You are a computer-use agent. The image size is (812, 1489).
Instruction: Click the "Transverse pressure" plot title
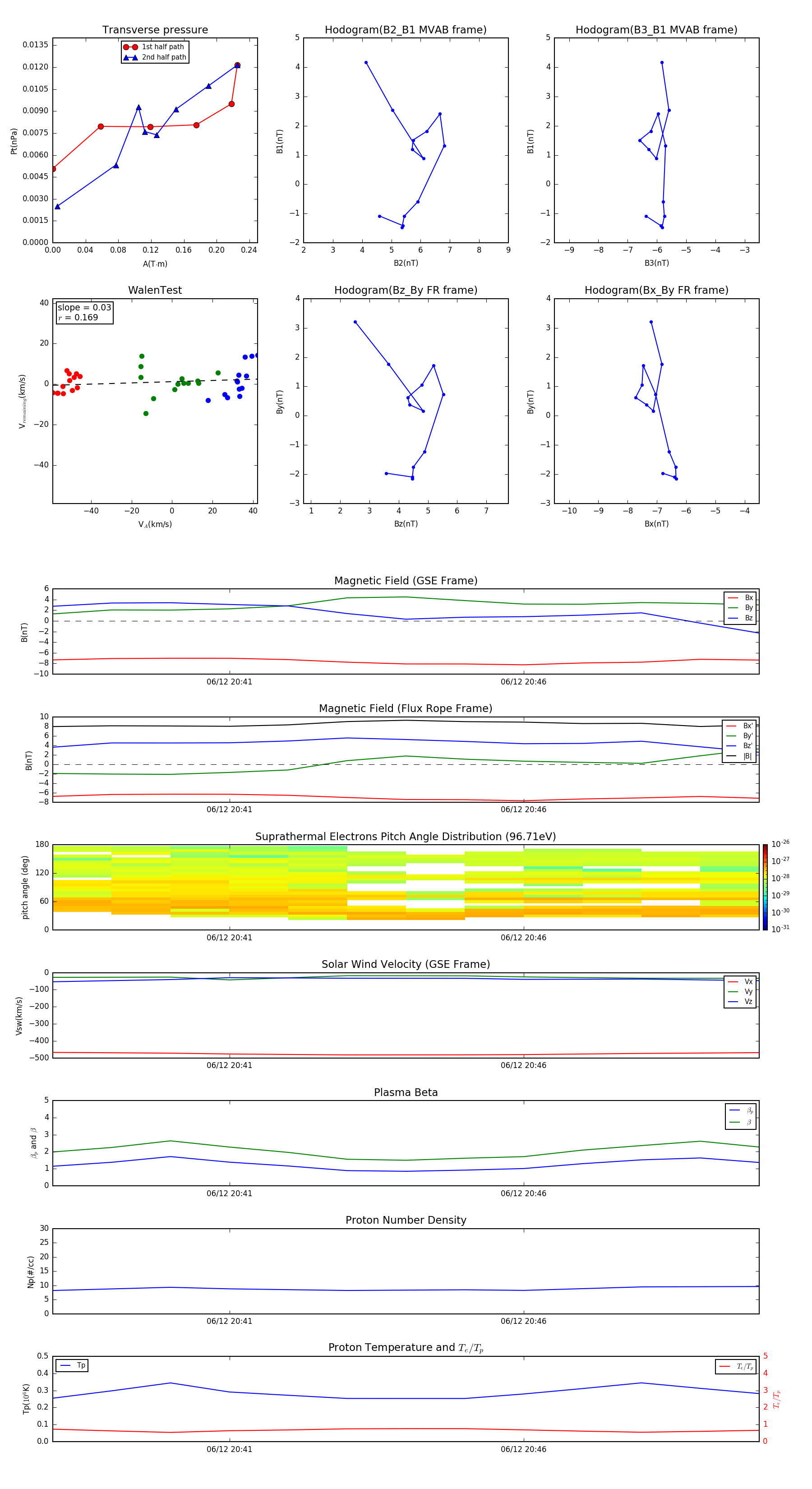pos(155,30)
